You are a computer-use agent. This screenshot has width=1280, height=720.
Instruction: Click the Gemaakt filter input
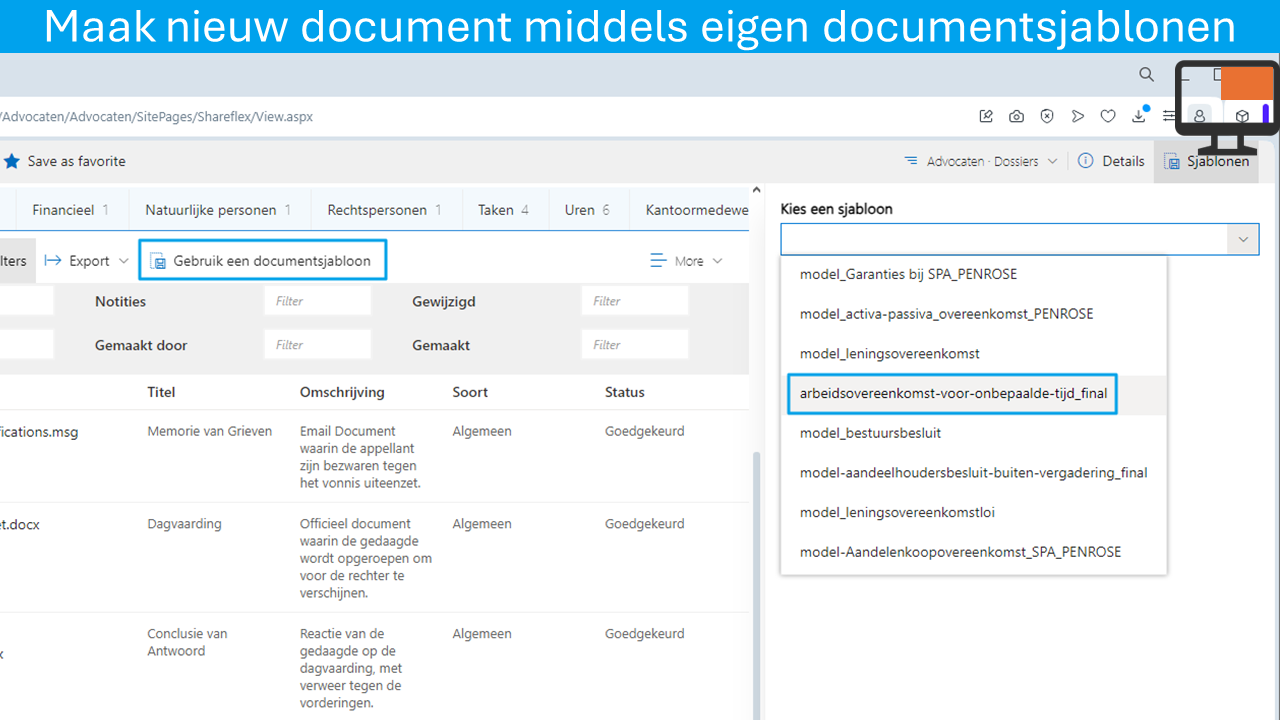pos(635,345)
